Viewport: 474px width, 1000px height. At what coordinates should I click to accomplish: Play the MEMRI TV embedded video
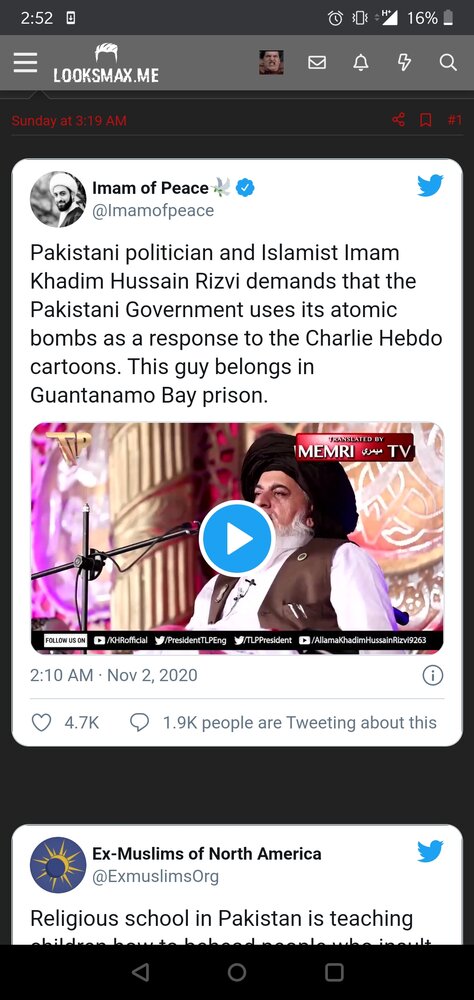[237, 538]
